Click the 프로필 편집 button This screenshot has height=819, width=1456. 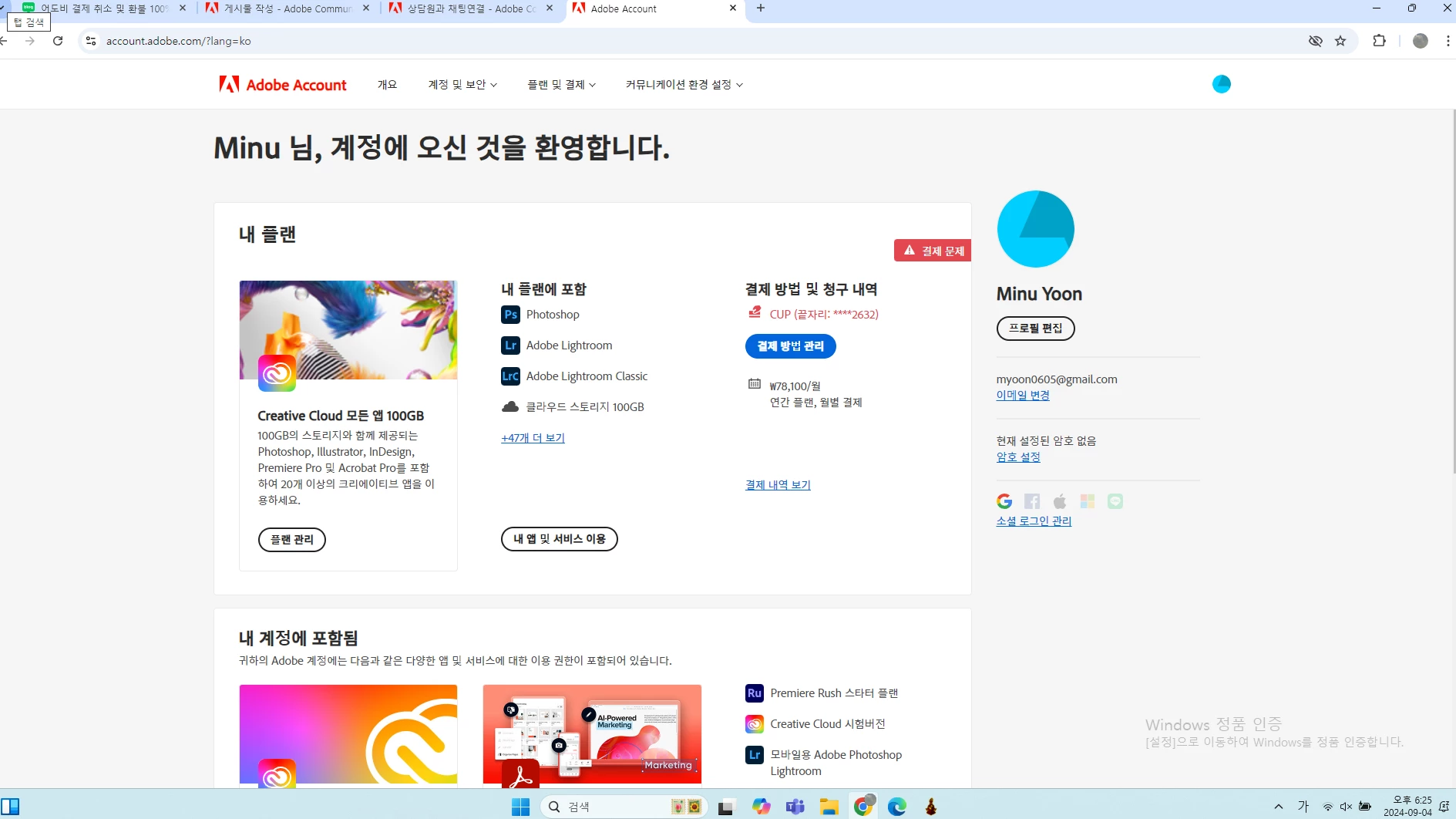pyautogui.click(x=1035, y=329)
